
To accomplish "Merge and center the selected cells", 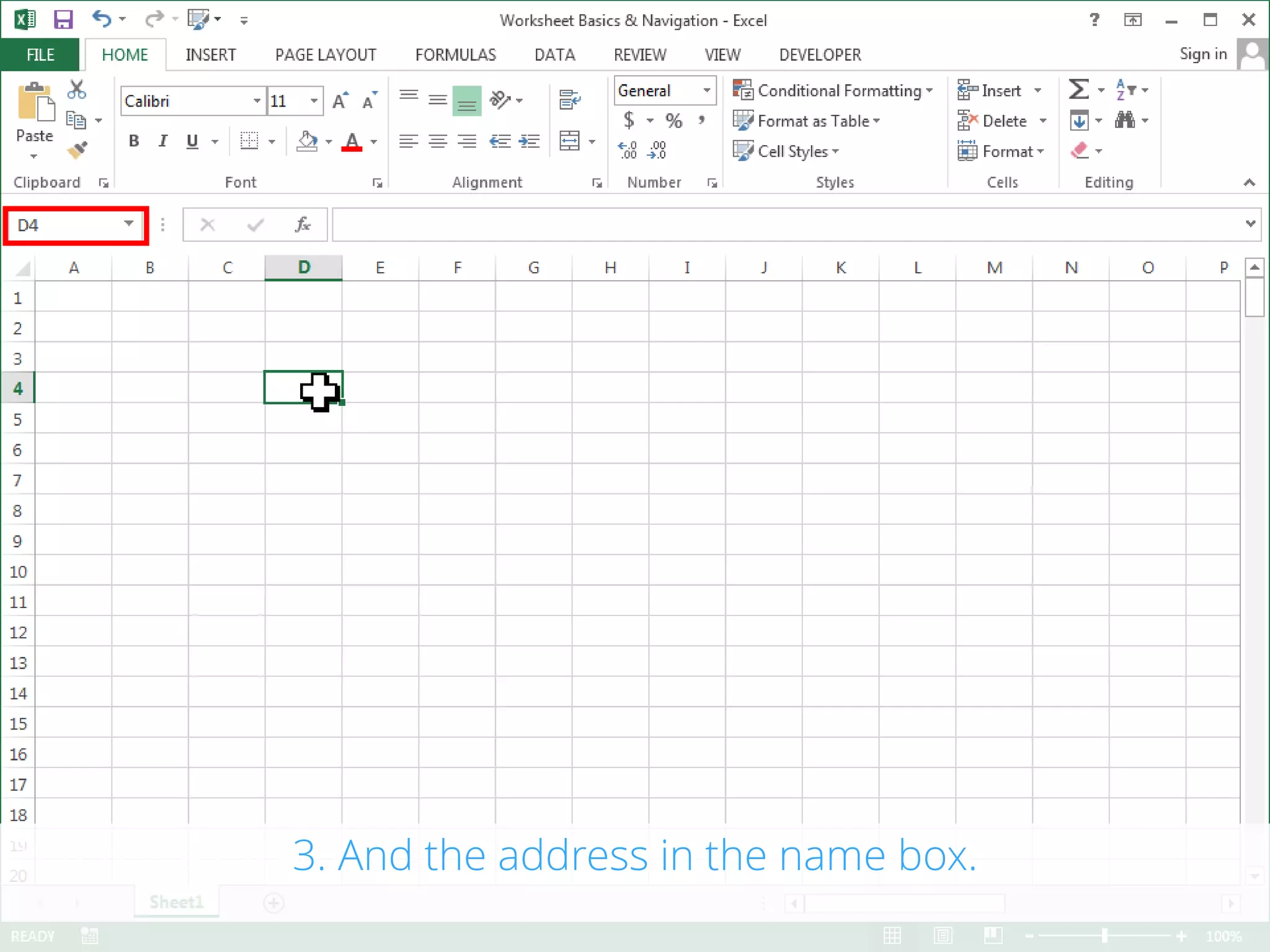I will click(x=569, y=141).
